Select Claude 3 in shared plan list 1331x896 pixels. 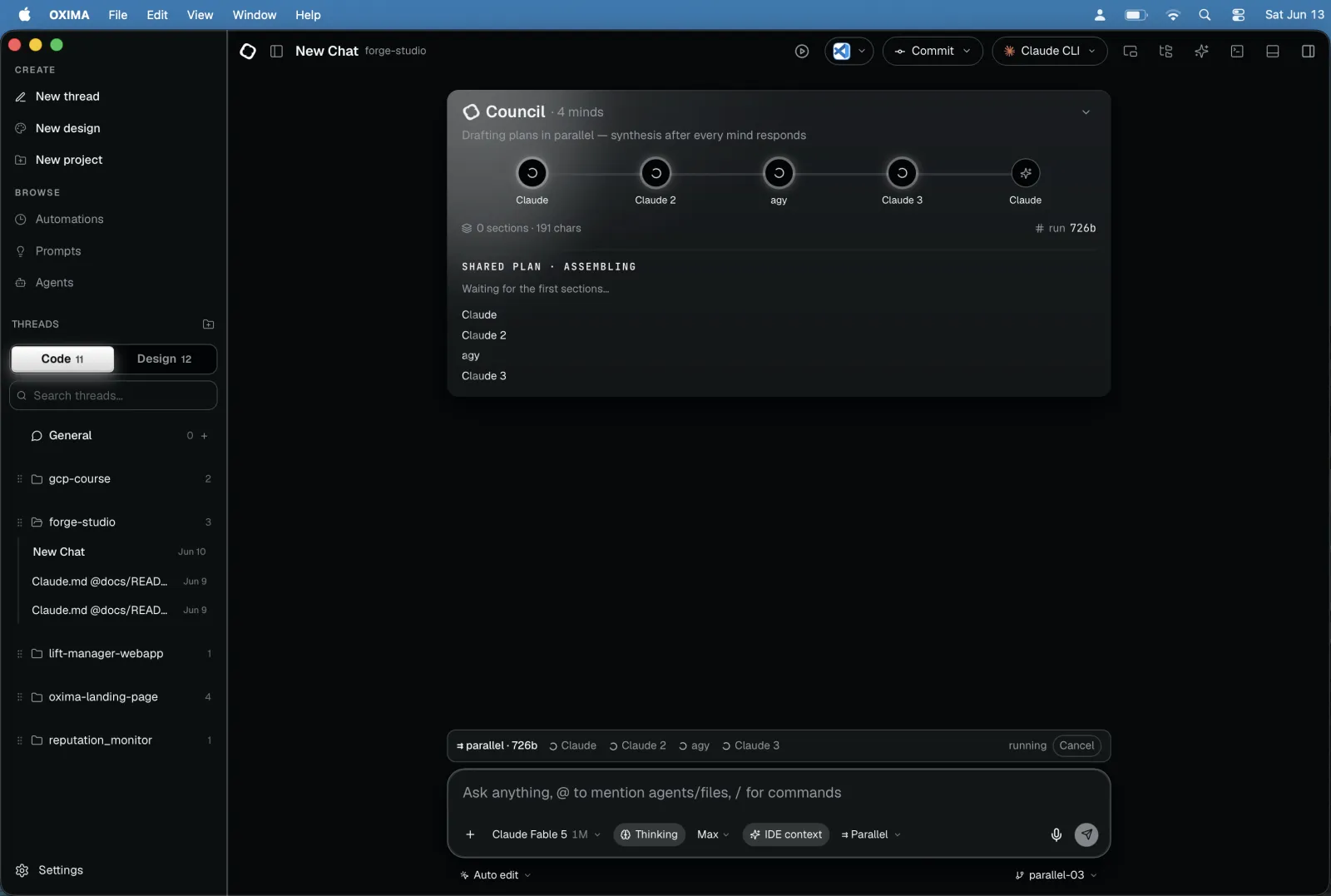tap(484, 376)
